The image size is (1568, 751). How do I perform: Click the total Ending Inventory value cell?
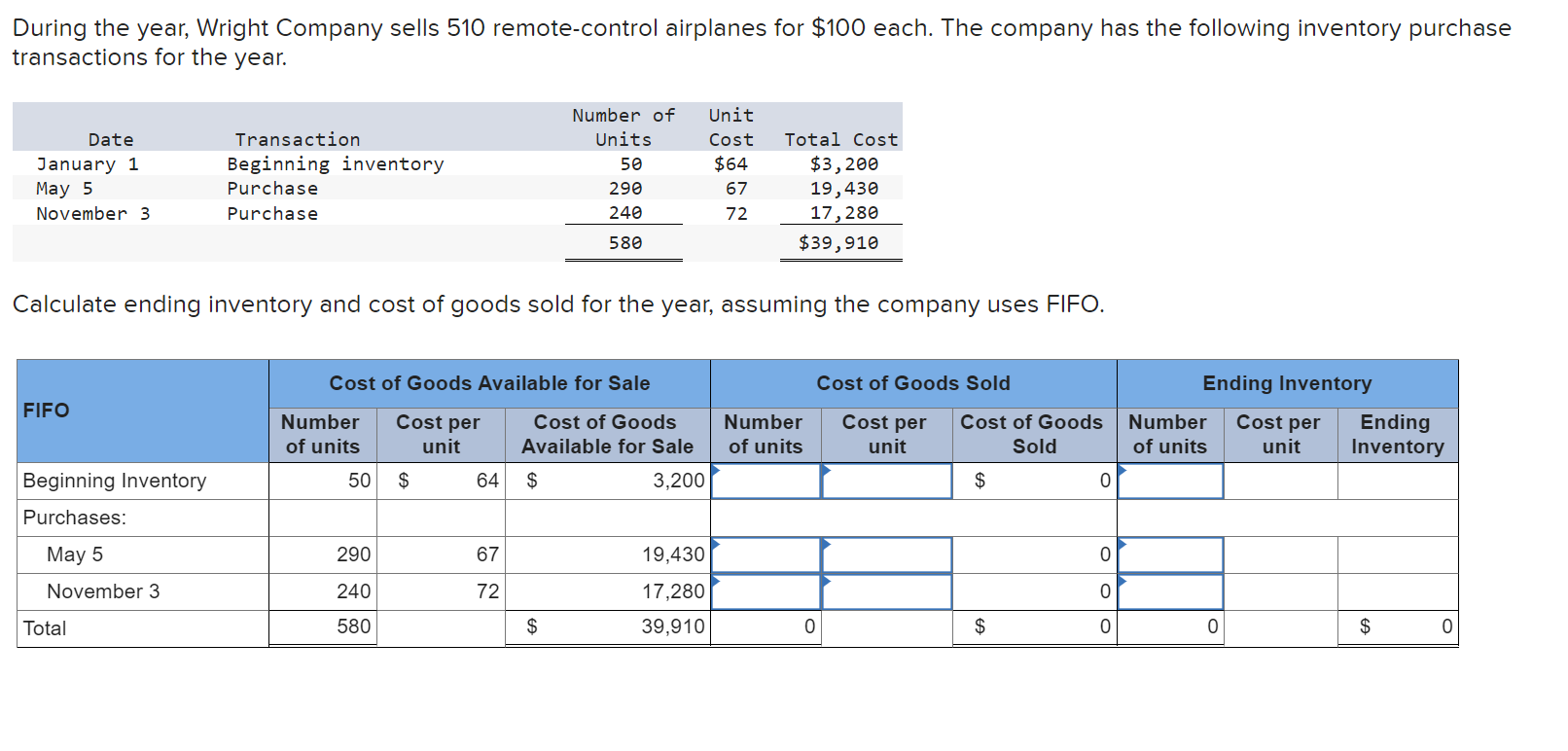point(1398,627)
